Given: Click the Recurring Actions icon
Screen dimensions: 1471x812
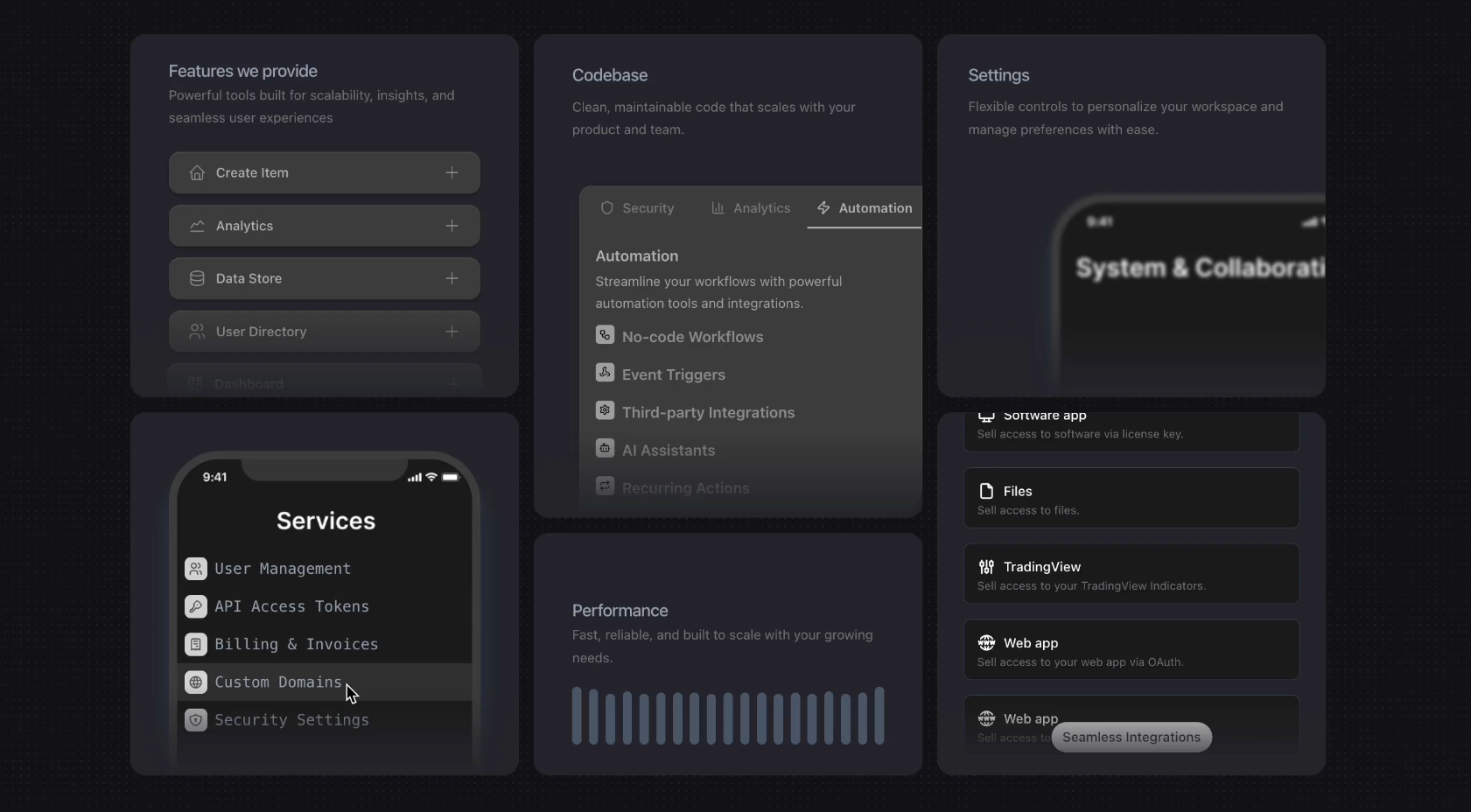Looking at the screenshot, I should 605,486.
